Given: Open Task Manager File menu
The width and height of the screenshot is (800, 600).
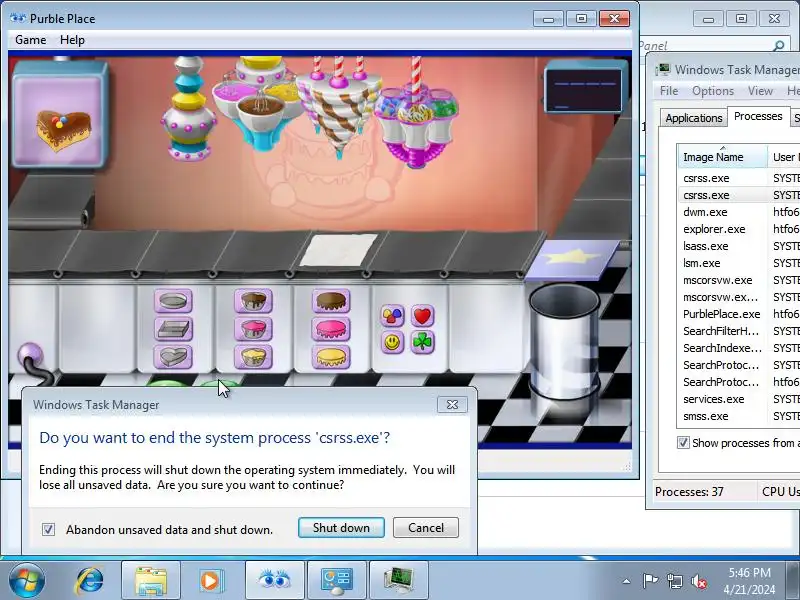Looking at the screenshot, I should [669, 91].
